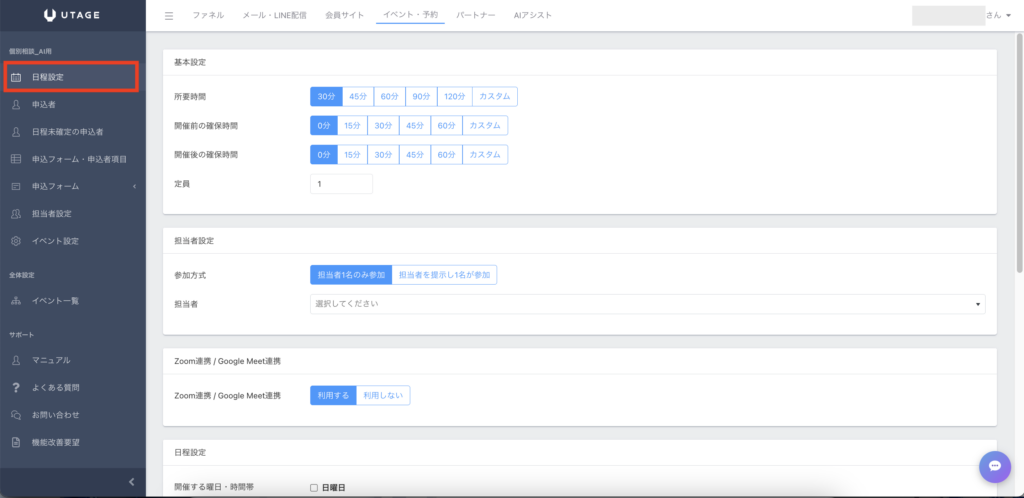This screenshot has height=498, width=1024.
Task: Click the document icon beside 機能改善要望
Action: point(16,443)
